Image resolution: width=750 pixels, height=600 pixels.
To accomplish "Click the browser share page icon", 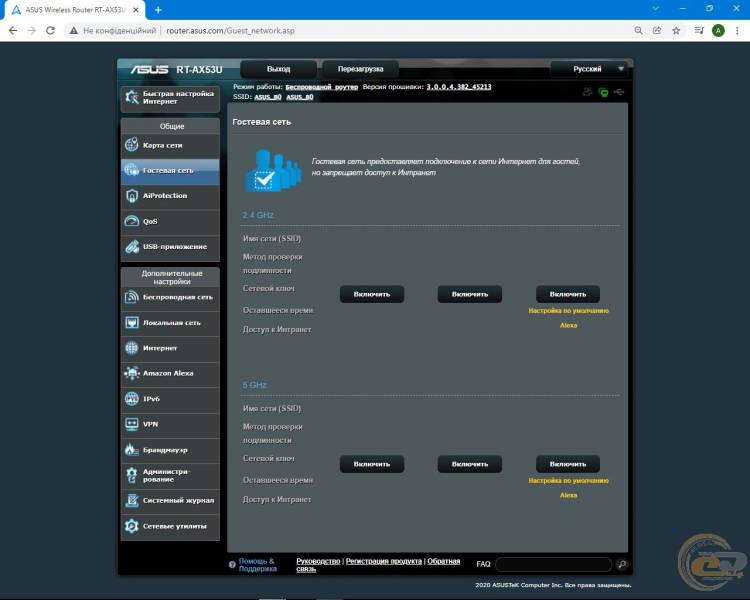I will 657,31.
